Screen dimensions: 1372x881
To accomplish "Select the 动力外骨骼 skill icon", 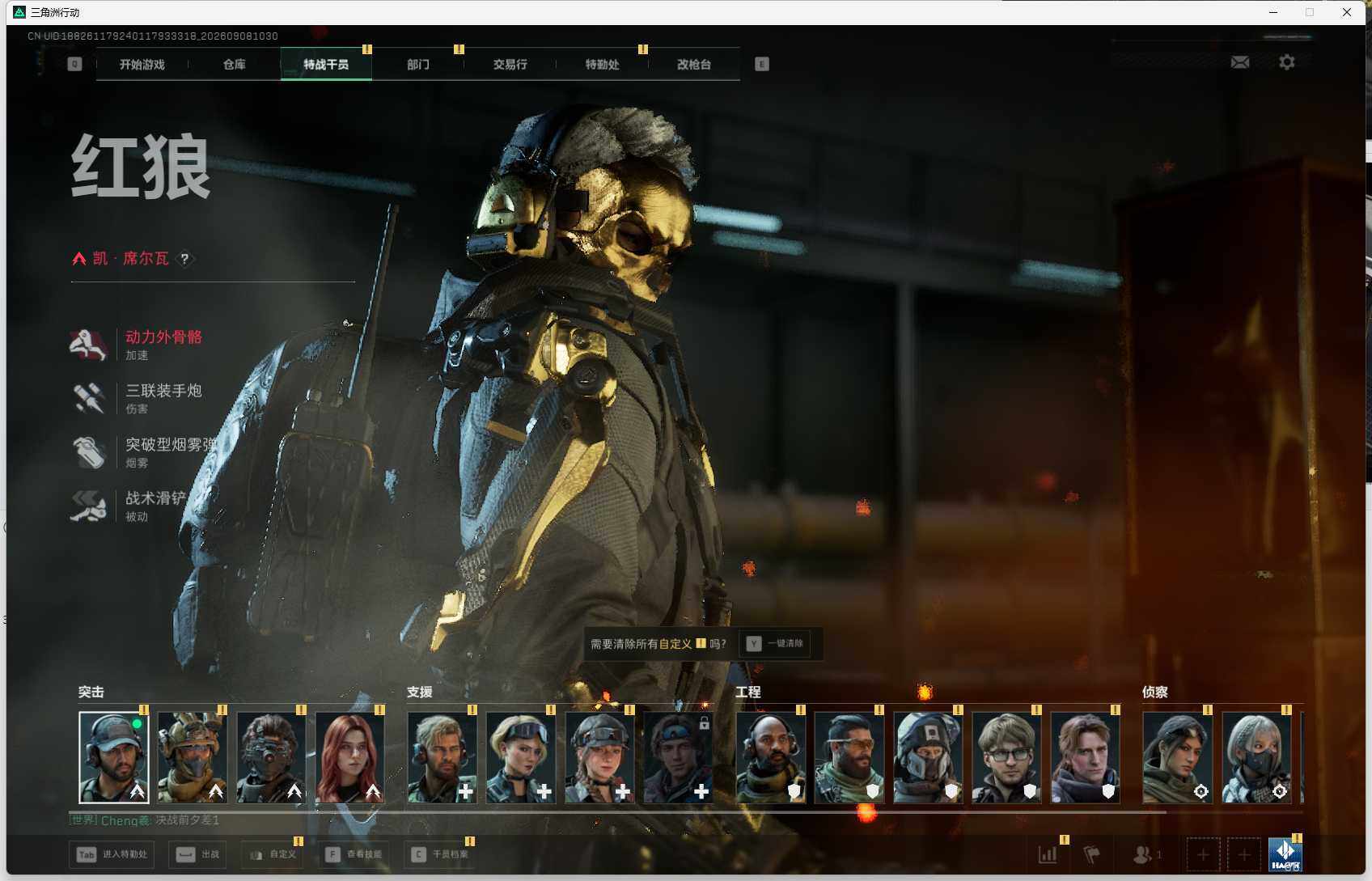I will 88,345.
